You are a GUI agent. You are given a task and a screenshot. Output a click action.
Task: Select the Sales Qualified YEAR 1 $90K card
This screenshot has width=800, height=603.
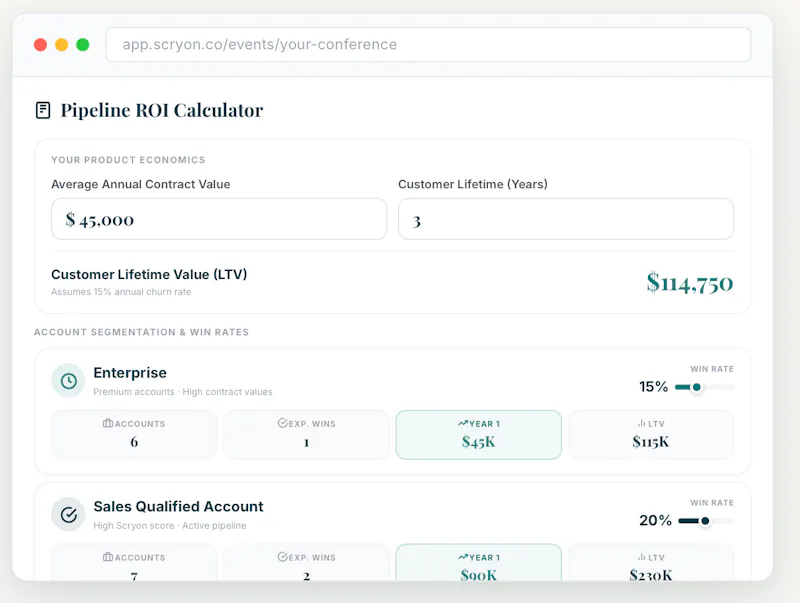pos(479,562)
